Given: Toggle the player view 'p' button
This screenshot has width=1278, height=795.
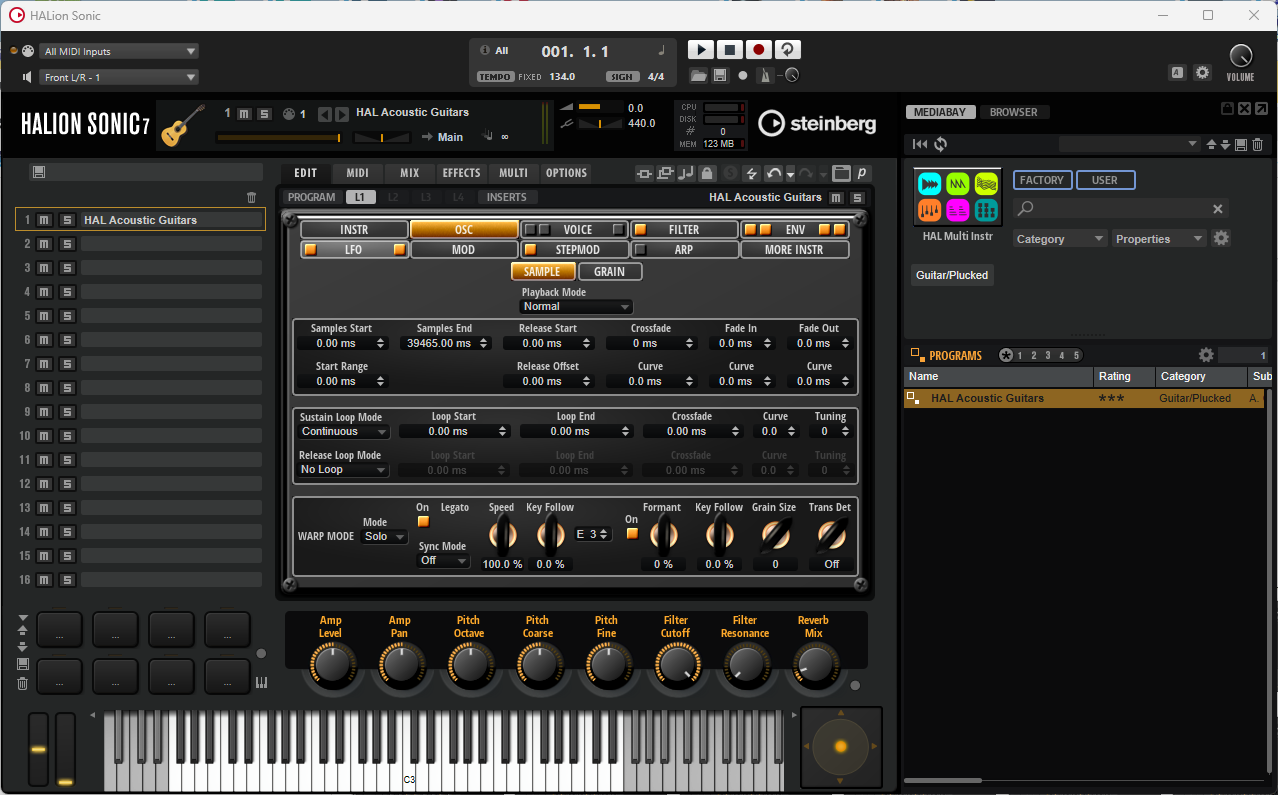Looking at the screenshot, I should [861, 173].
